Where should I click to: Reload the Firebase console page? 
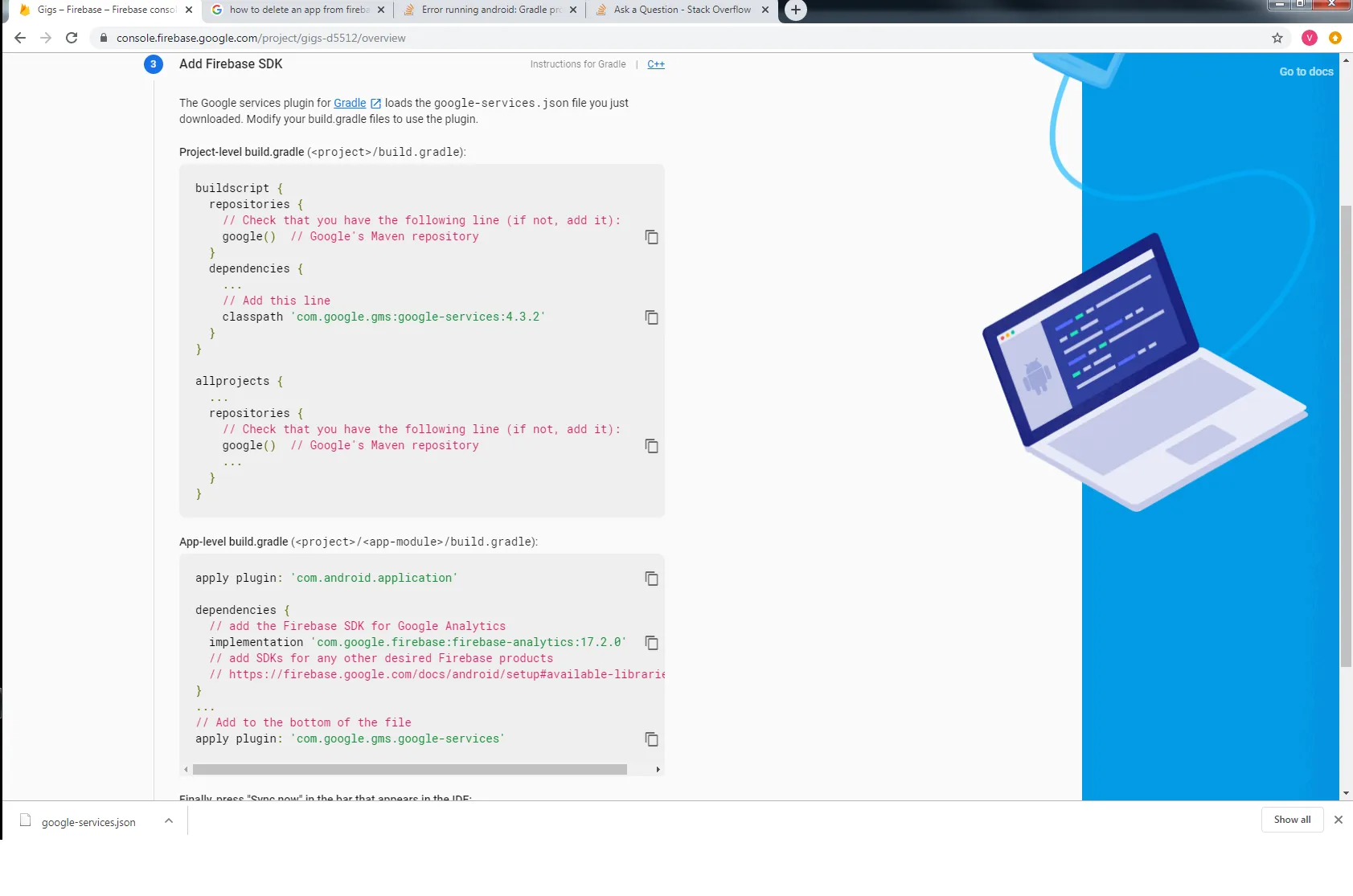point(72,38)
